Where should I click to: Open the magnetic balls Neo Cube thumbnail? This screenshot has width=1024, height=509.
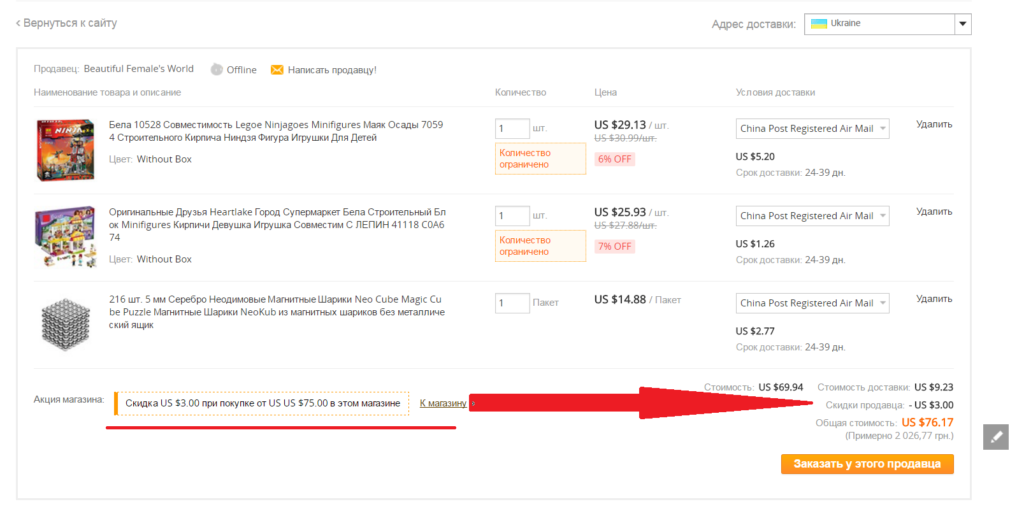tap(64, 326)
